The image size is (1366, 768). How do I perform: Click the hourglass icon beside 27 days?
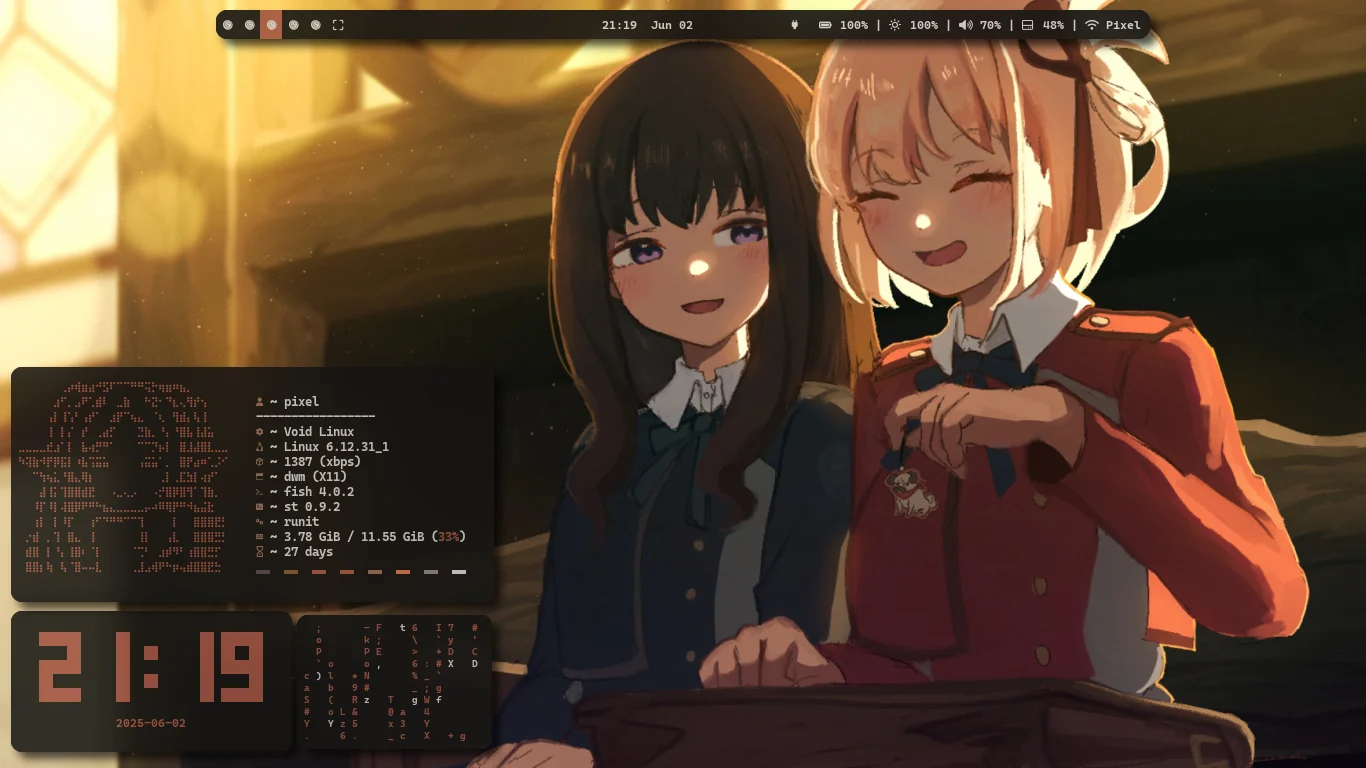[x=260, y=552]
